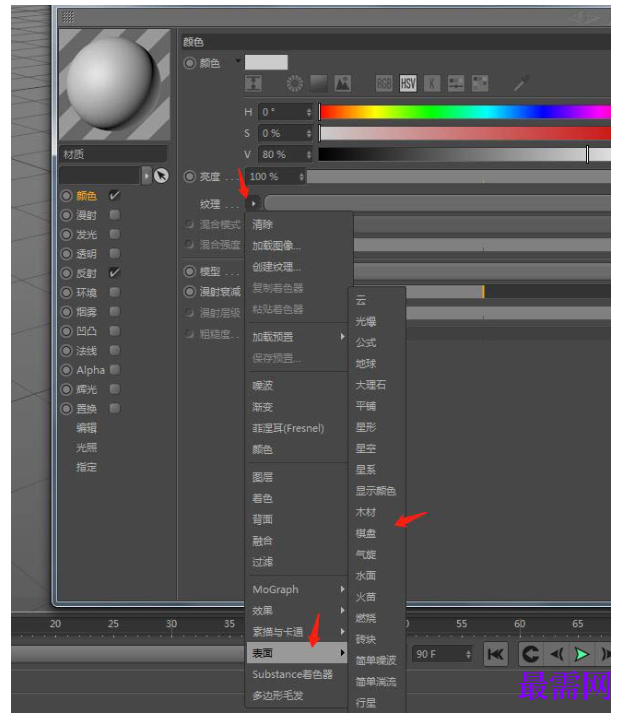Screen dimensions: 630x717
Task: Click the 亮度 100 % input field
Action: [x=275, y=177]
